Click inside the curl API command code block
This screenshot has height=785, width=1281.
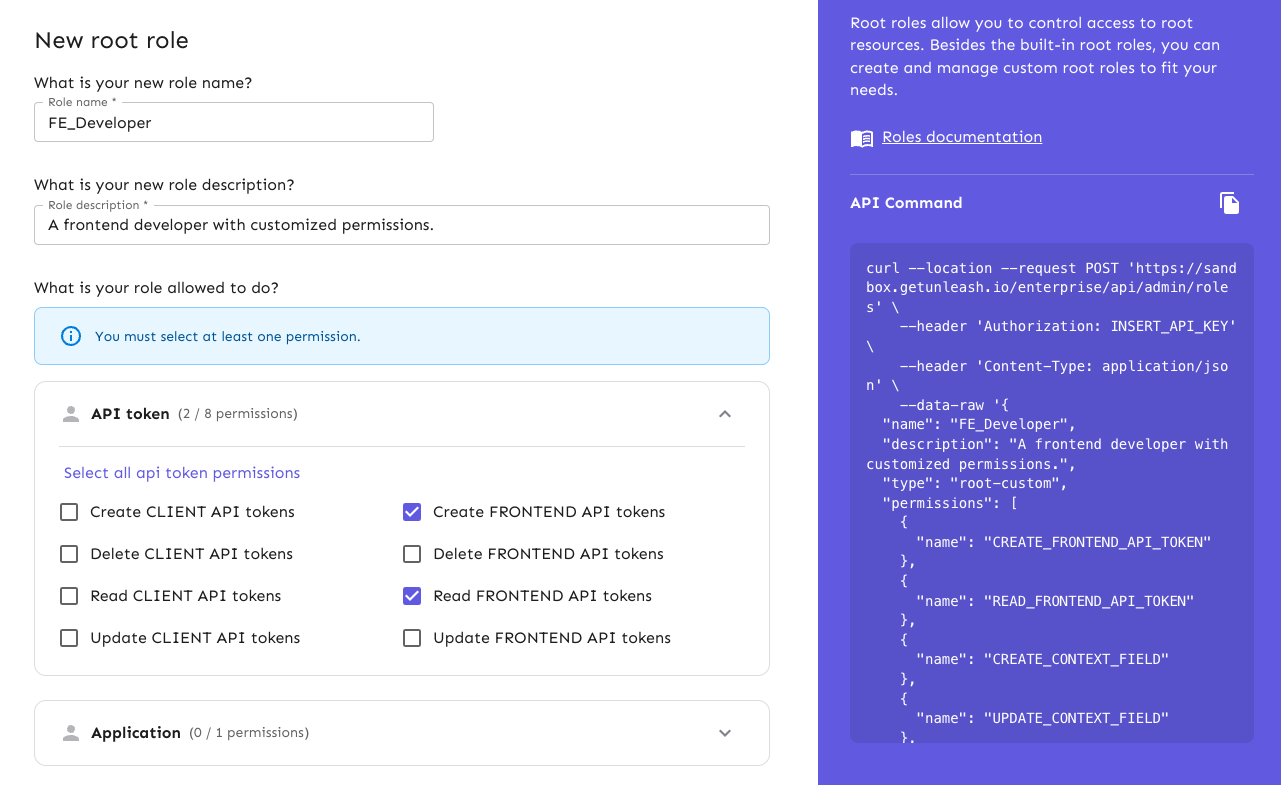coord(1050,490)
